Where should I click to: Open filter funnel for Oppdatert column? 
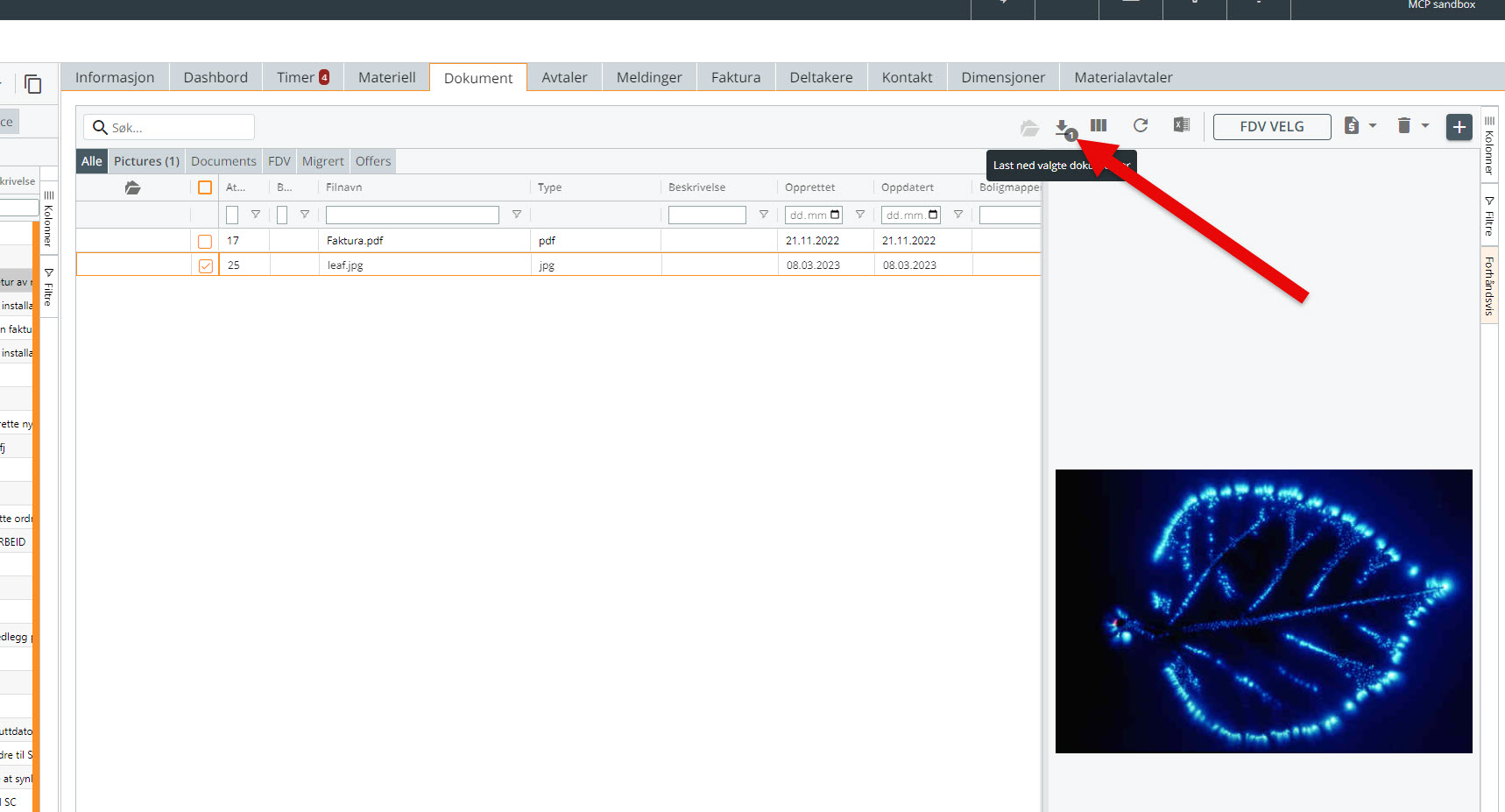pos(958,215)
